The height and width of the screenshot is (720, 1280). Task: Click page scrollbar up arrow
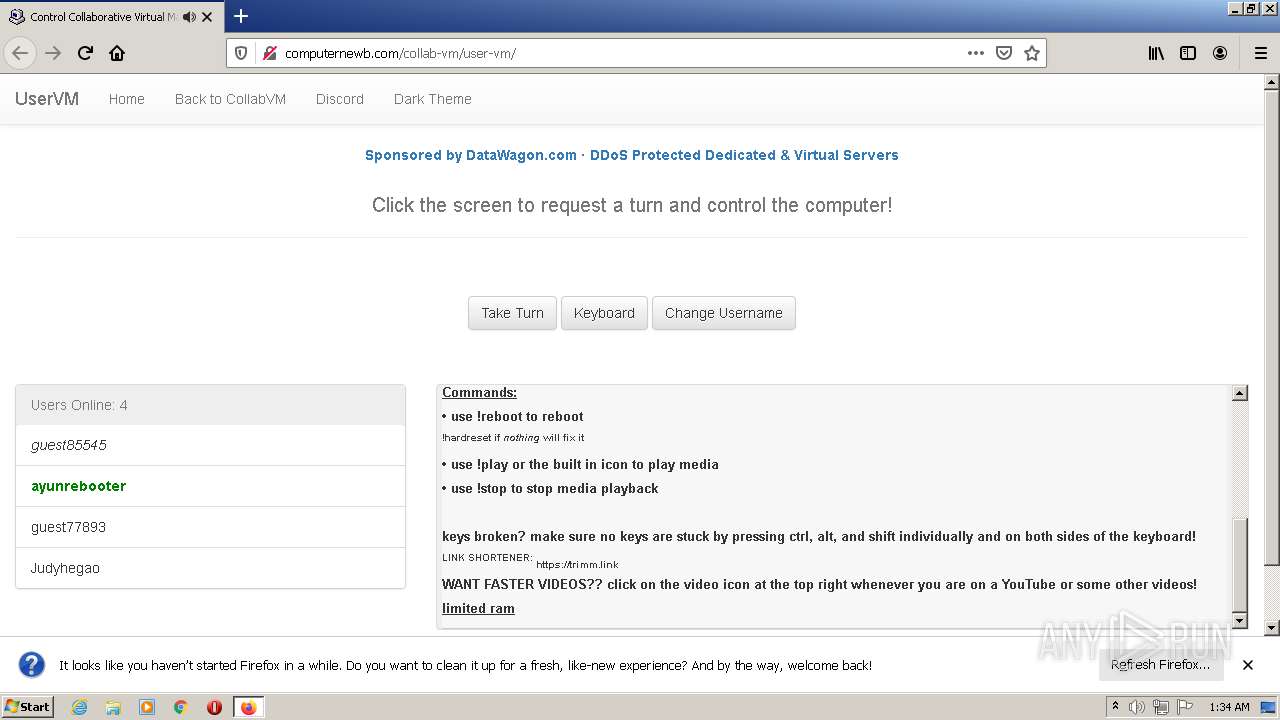coord(1272,82)
